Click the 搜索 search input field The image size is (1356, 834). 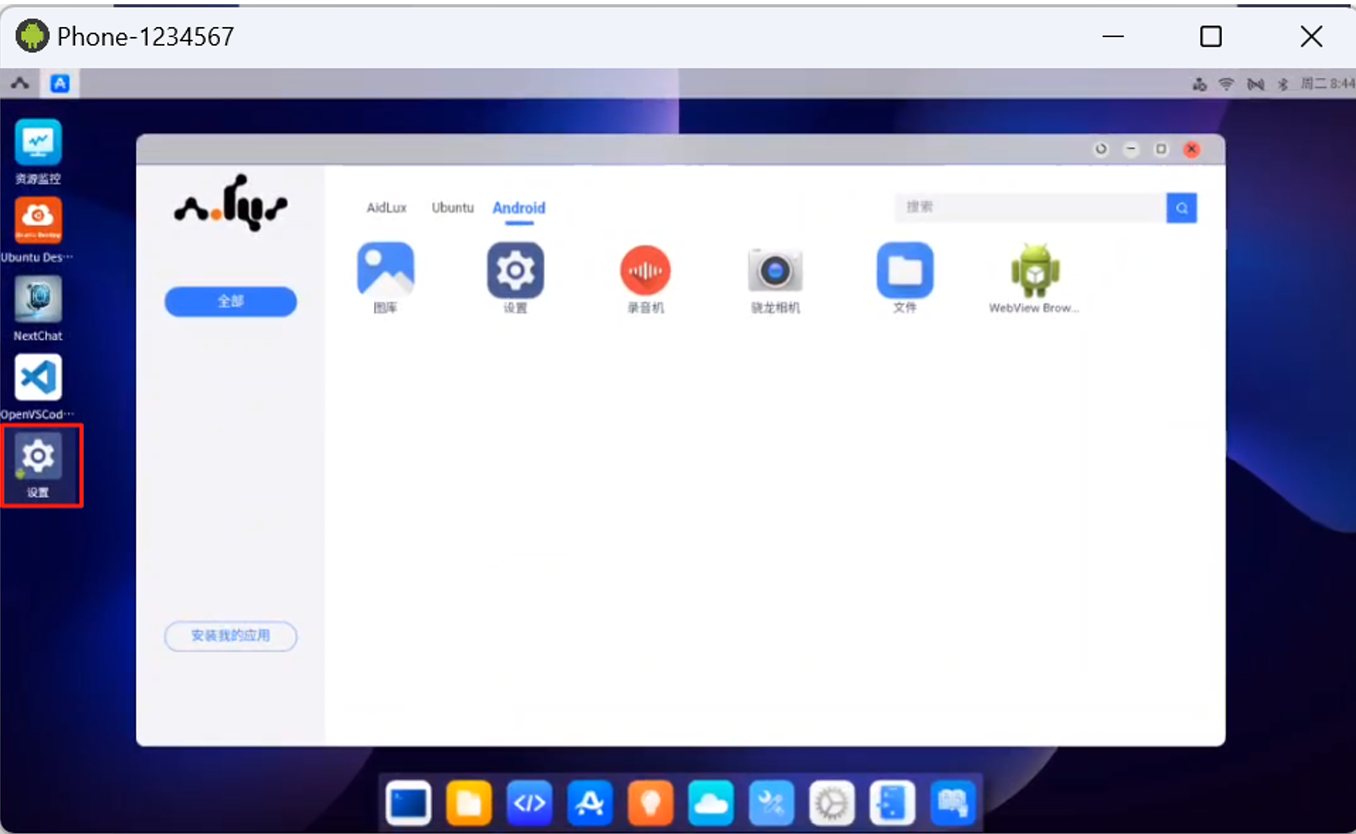pyautogui.click(x=1031, y=208)
